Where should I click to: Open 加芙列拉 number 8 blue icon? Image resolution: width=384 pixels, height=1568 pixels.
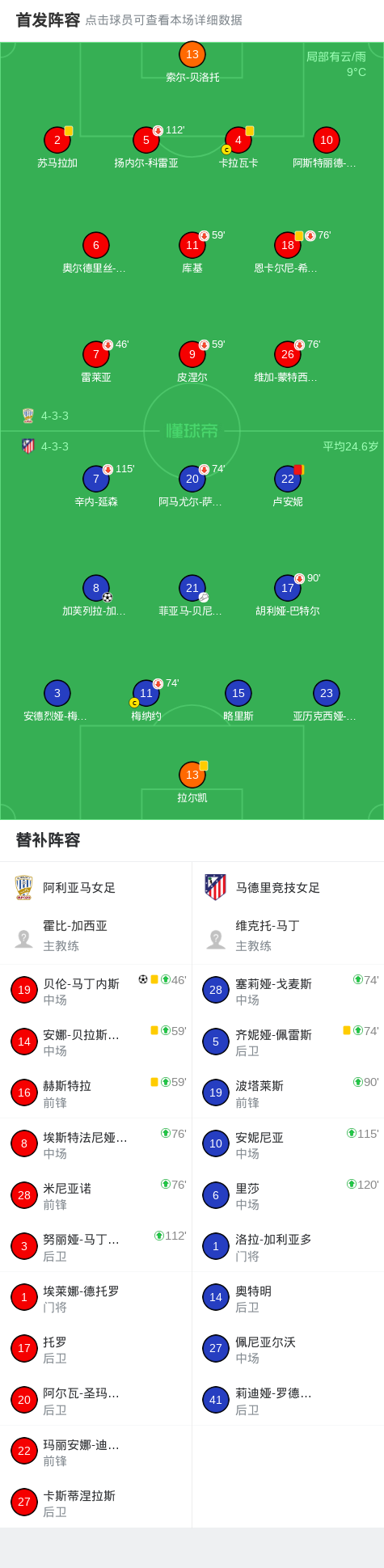click(96, 588)
